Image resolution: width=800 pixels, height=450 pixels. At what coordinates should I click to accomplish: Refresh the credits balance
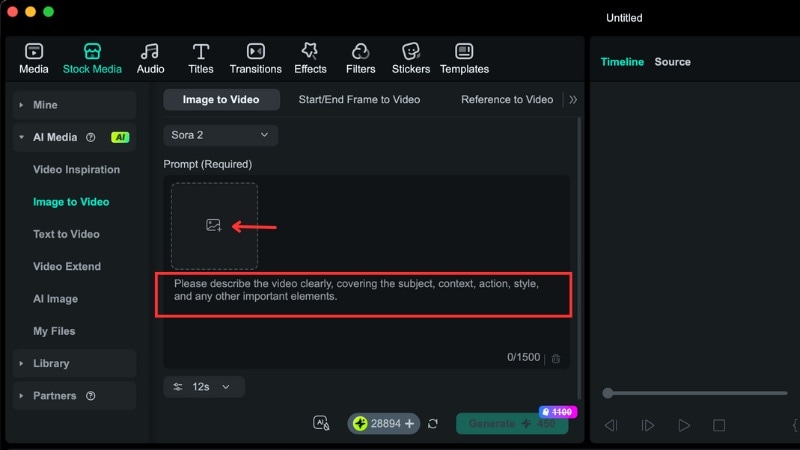(433, 423)
